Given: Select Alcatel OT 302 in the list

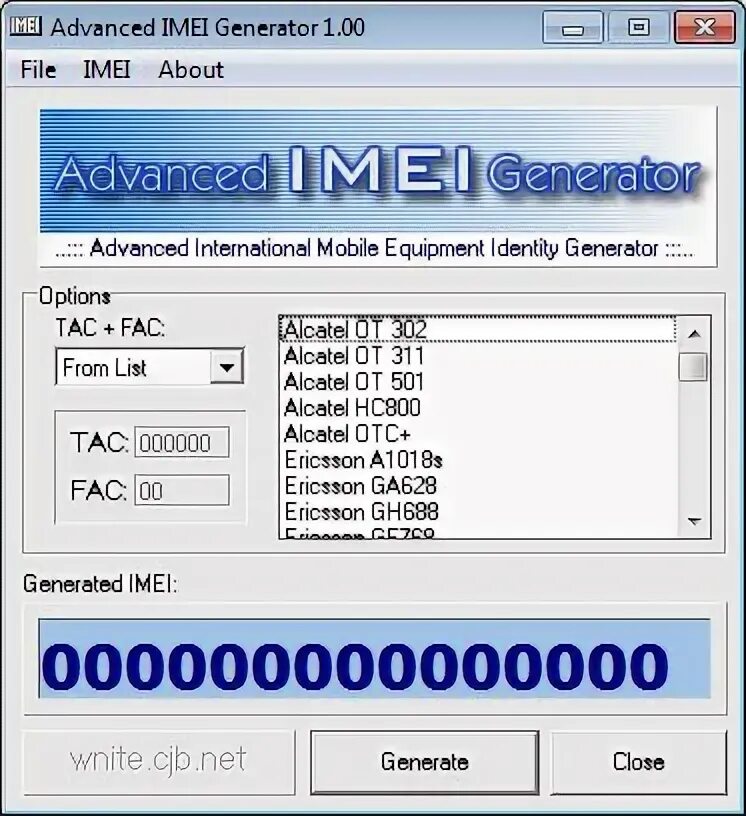Looking at the screenshot, I should click(478, 329).
